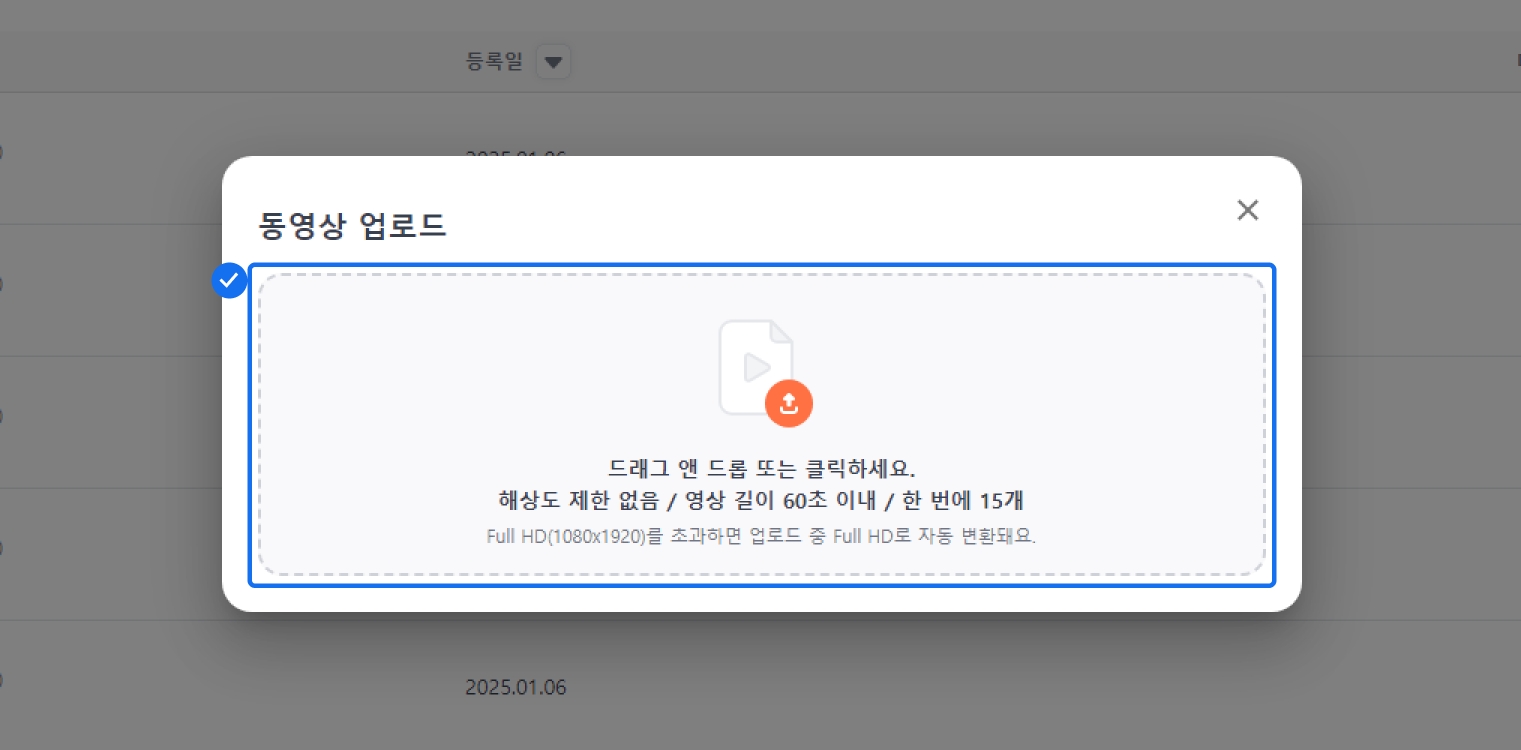
Task: Open the 등록일 sort dropdown arrow
Action: [x=553, y=63]
